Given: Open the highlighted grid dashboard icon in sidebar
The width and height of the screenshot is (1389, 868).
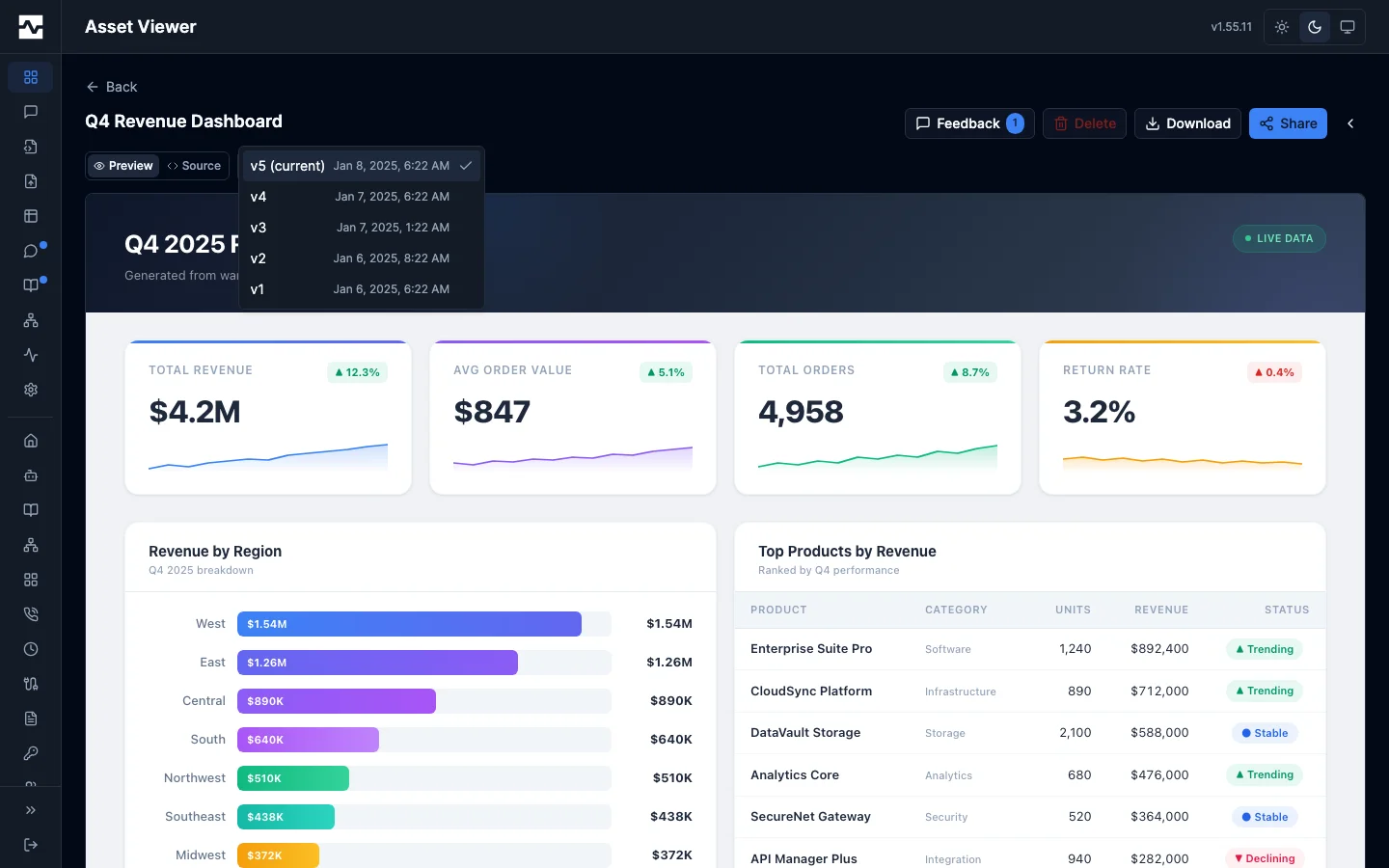Looking at the screenshot, I should point(31,77).
